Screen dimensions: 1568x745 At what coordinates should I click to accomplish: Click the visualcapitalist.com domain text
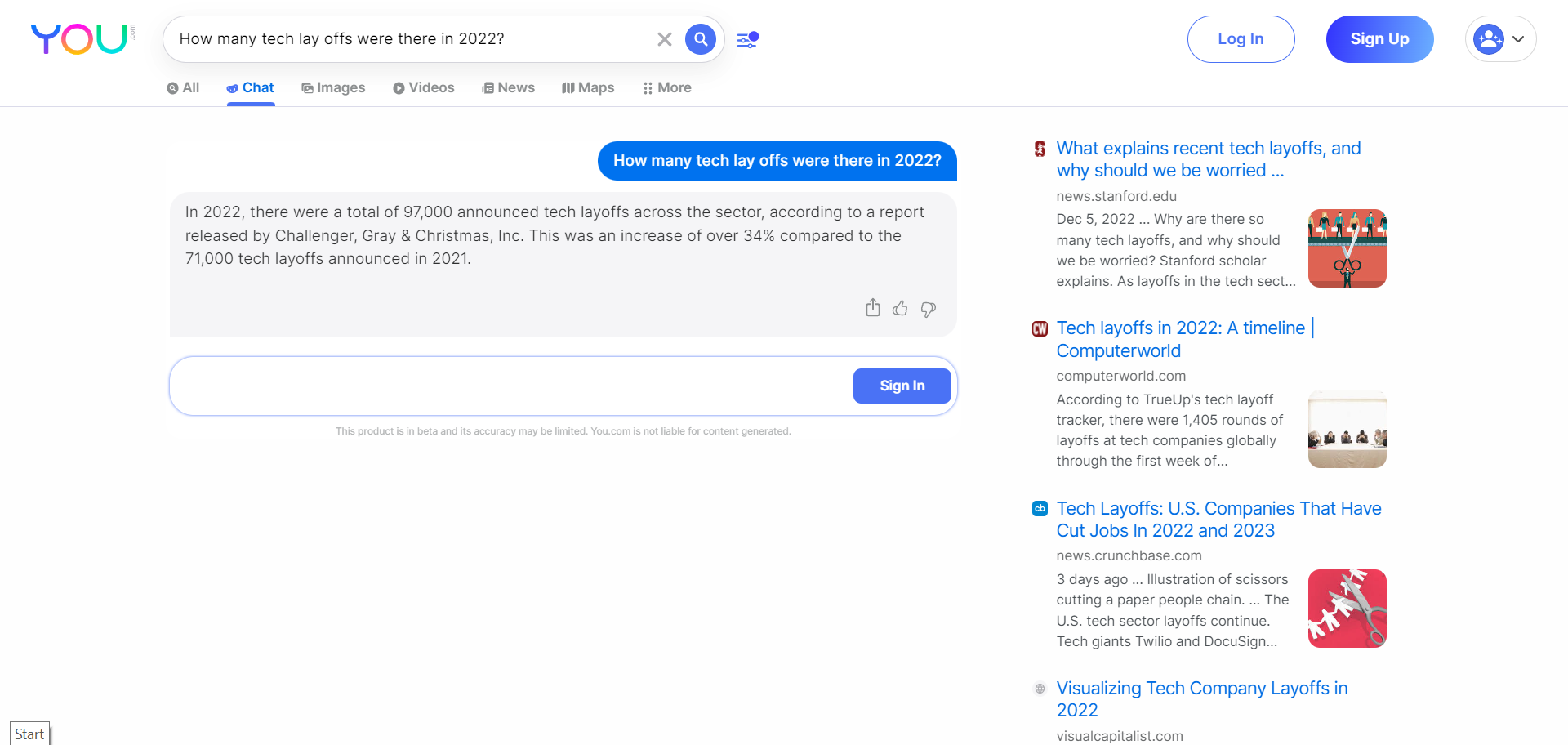pyautogui.click(x=1120, y=735)
